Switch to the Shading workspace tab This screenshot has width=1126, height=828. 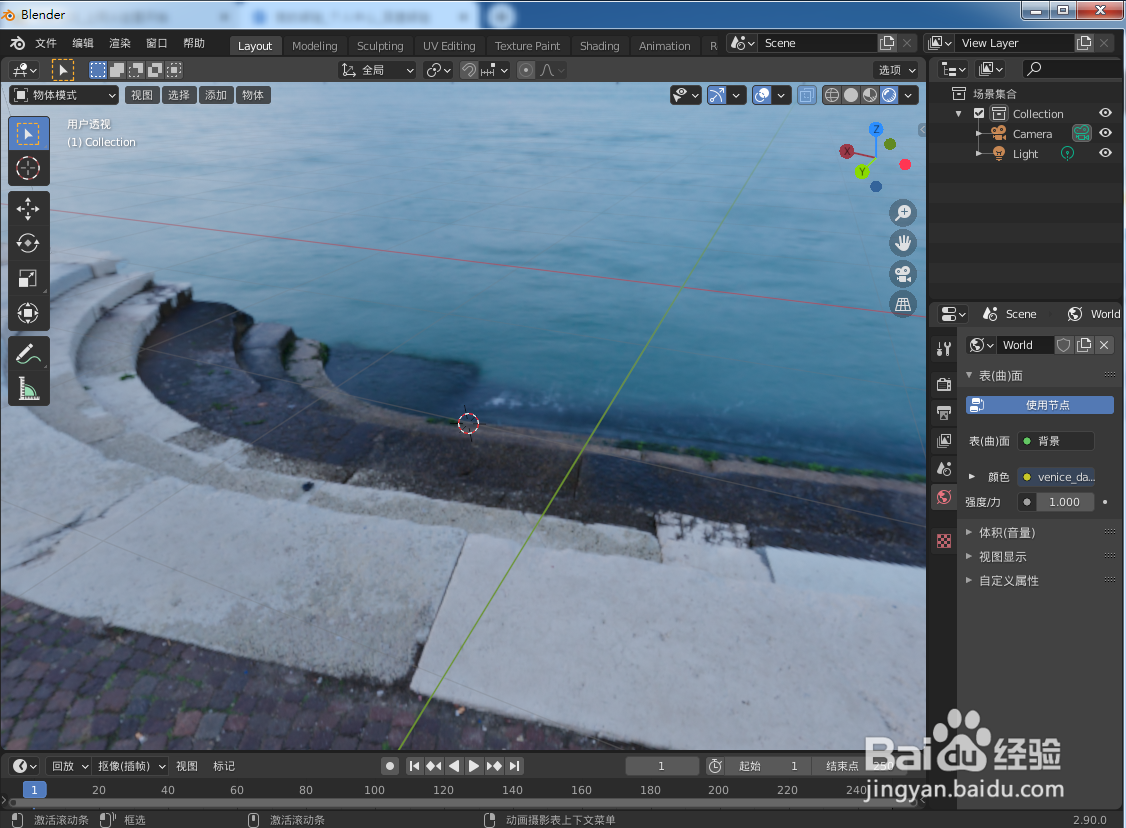(x=599, y=45)
